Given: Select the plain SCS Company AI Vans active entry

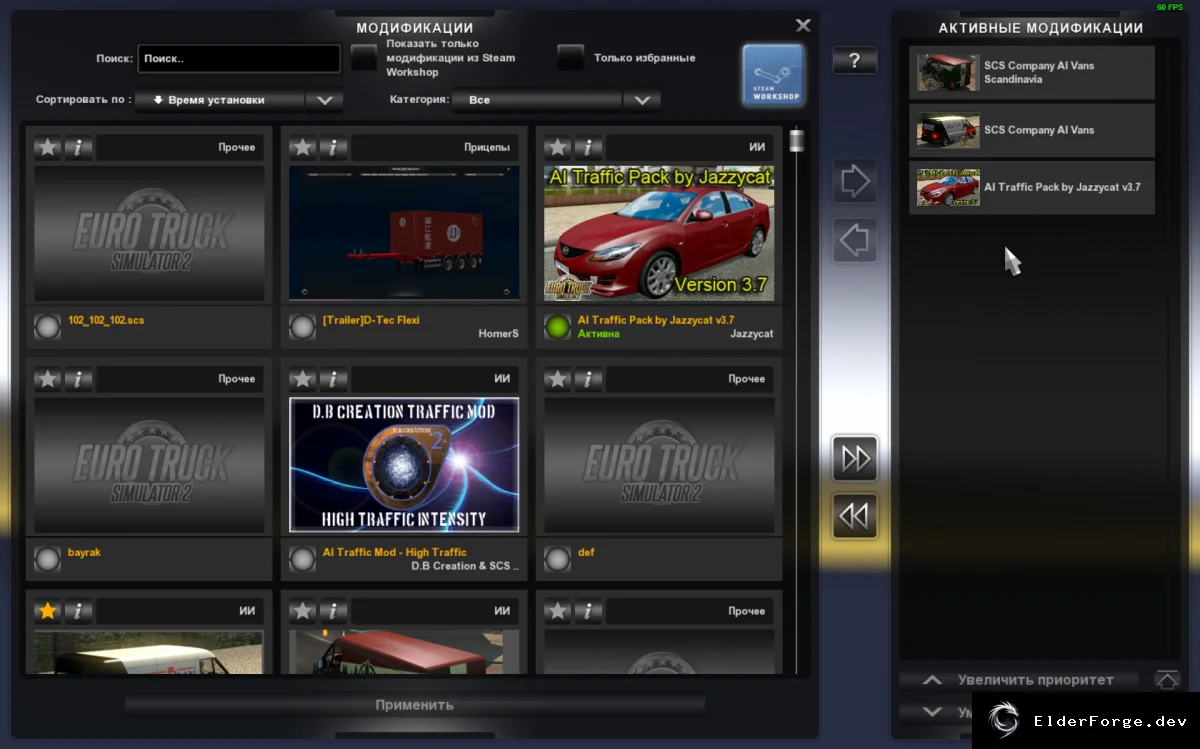Looking at the screenshot, I should (x=1032, y=130).
